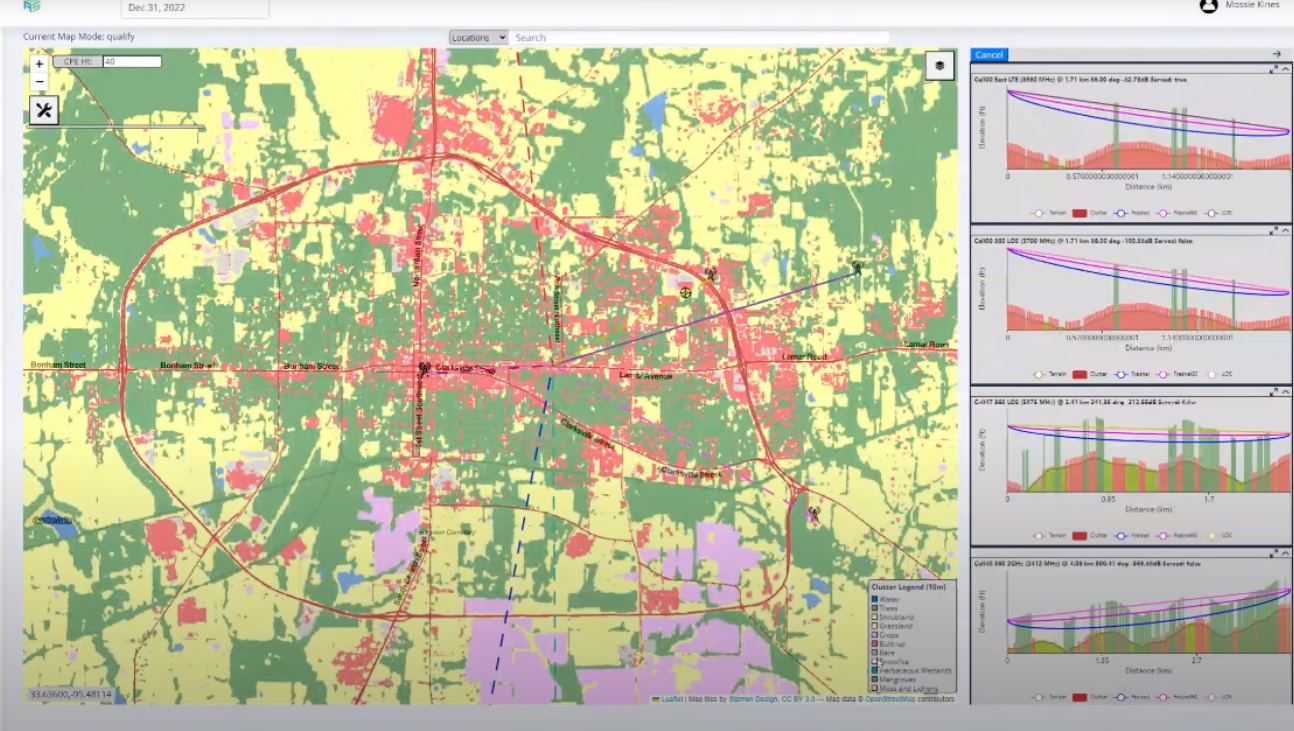
Task: Open the Locations search type dropdown
Action: pos(478,38)
